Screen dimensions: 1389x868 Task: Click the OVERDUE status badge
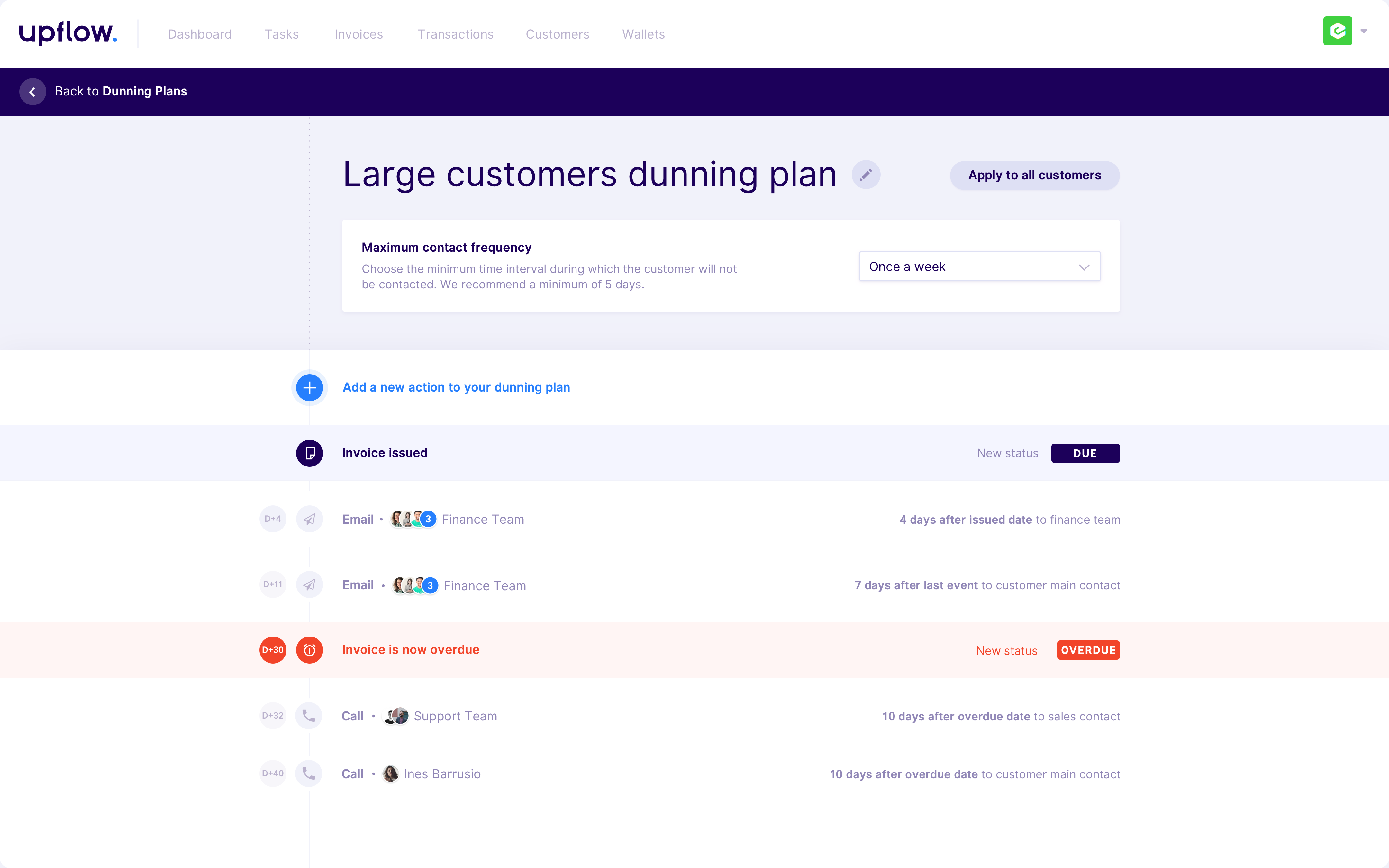[1088, 650]
